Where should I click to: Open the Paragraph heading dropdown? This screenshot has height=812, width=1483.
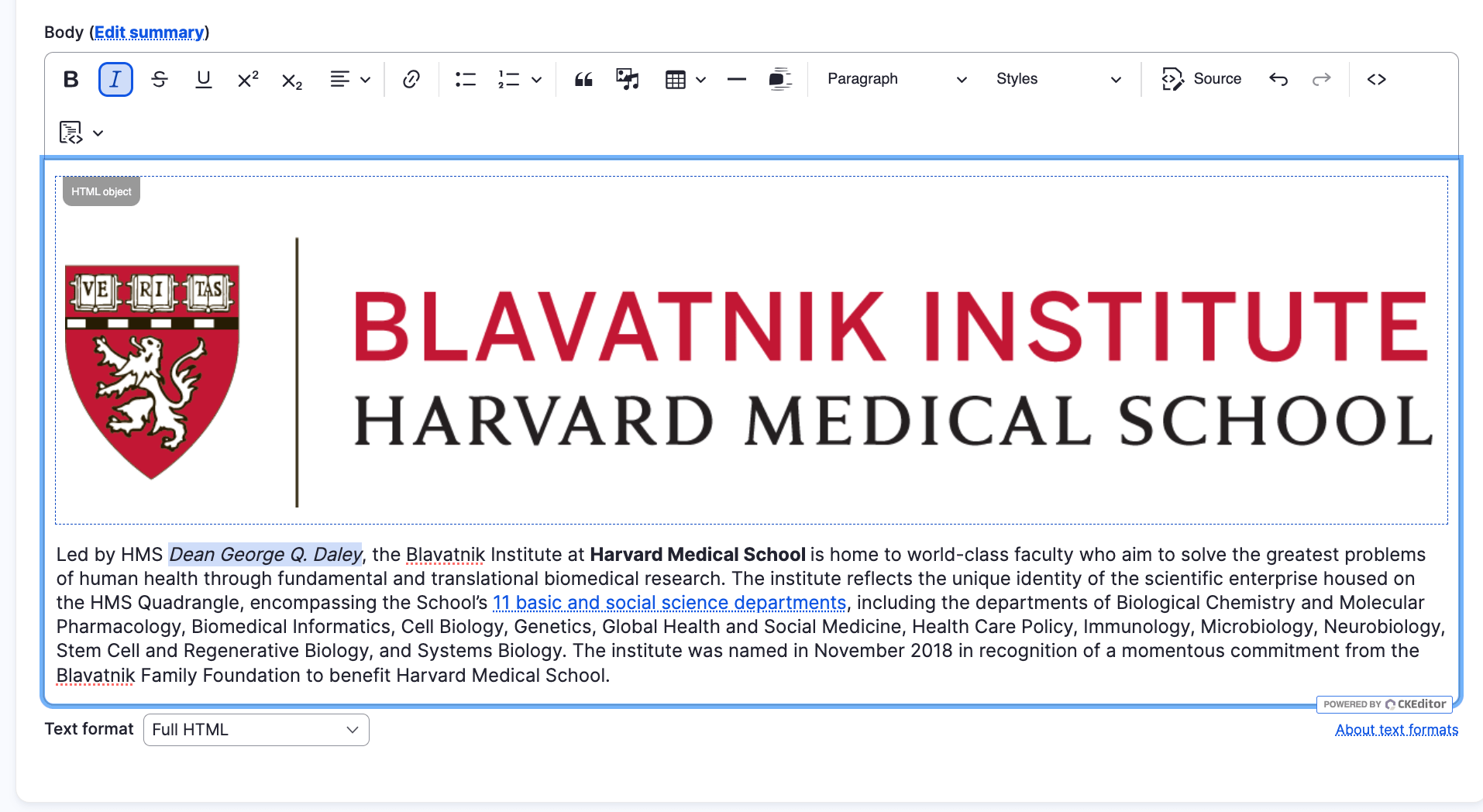(x=897, y=79)
